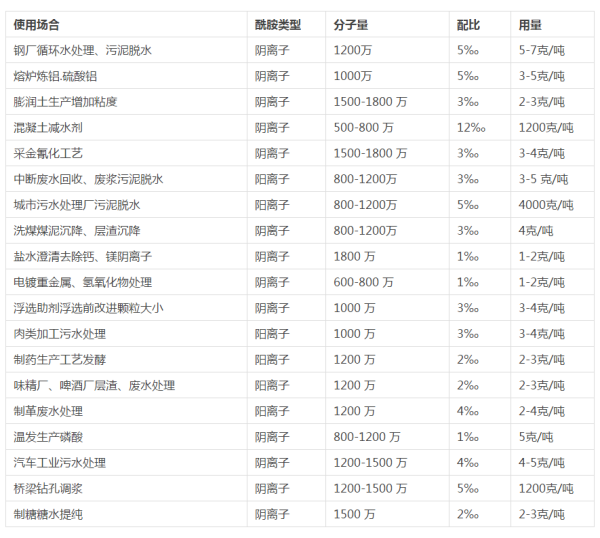600x538 pixels.
Task: Select the 配比 column header
Action: click(x=468, y=24)
